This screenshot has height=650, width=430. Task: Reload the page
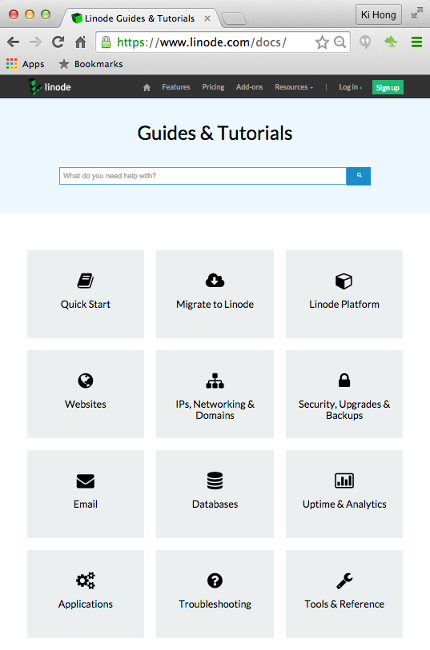[x=58, y=42]
